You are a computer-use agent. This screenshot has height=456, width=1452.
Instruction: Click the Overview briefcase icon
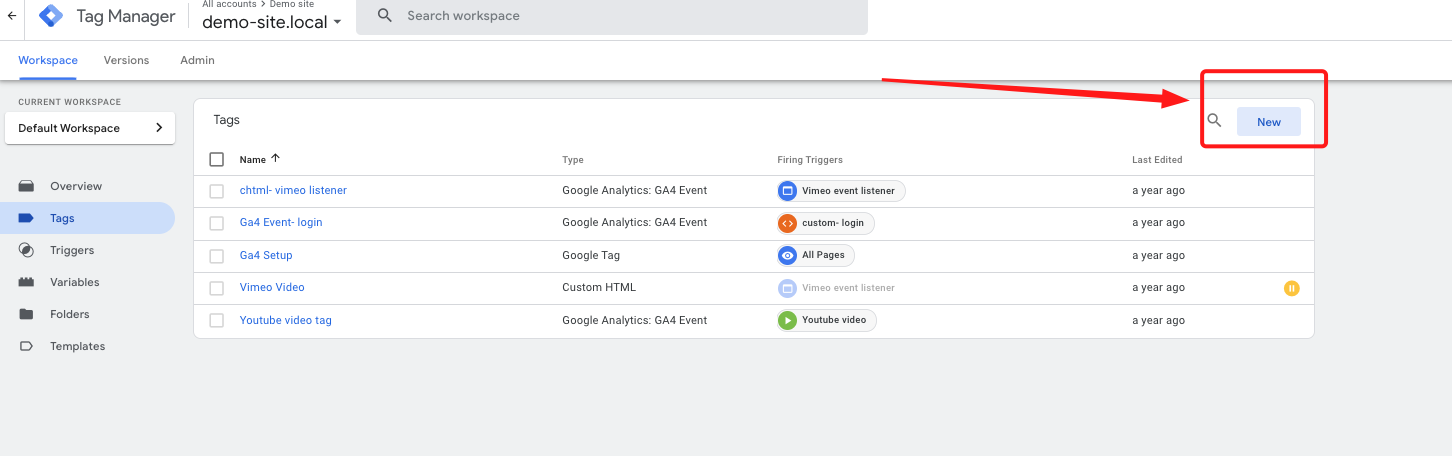tap(27, 186)
